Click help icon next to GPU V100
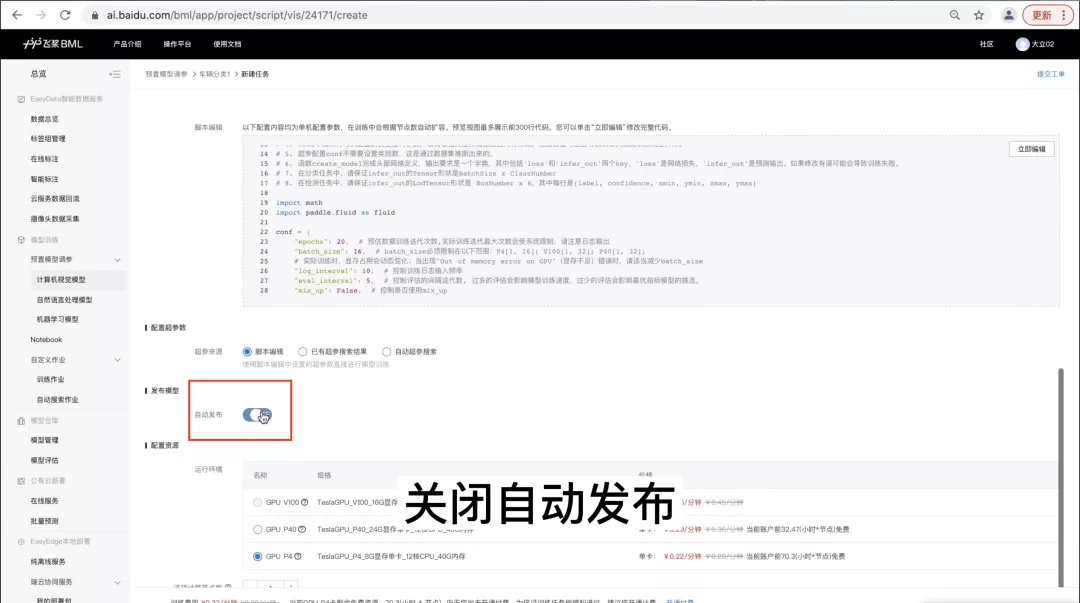Image resolution: width=1080 pixels, height=603 pixels. point(304,502)
